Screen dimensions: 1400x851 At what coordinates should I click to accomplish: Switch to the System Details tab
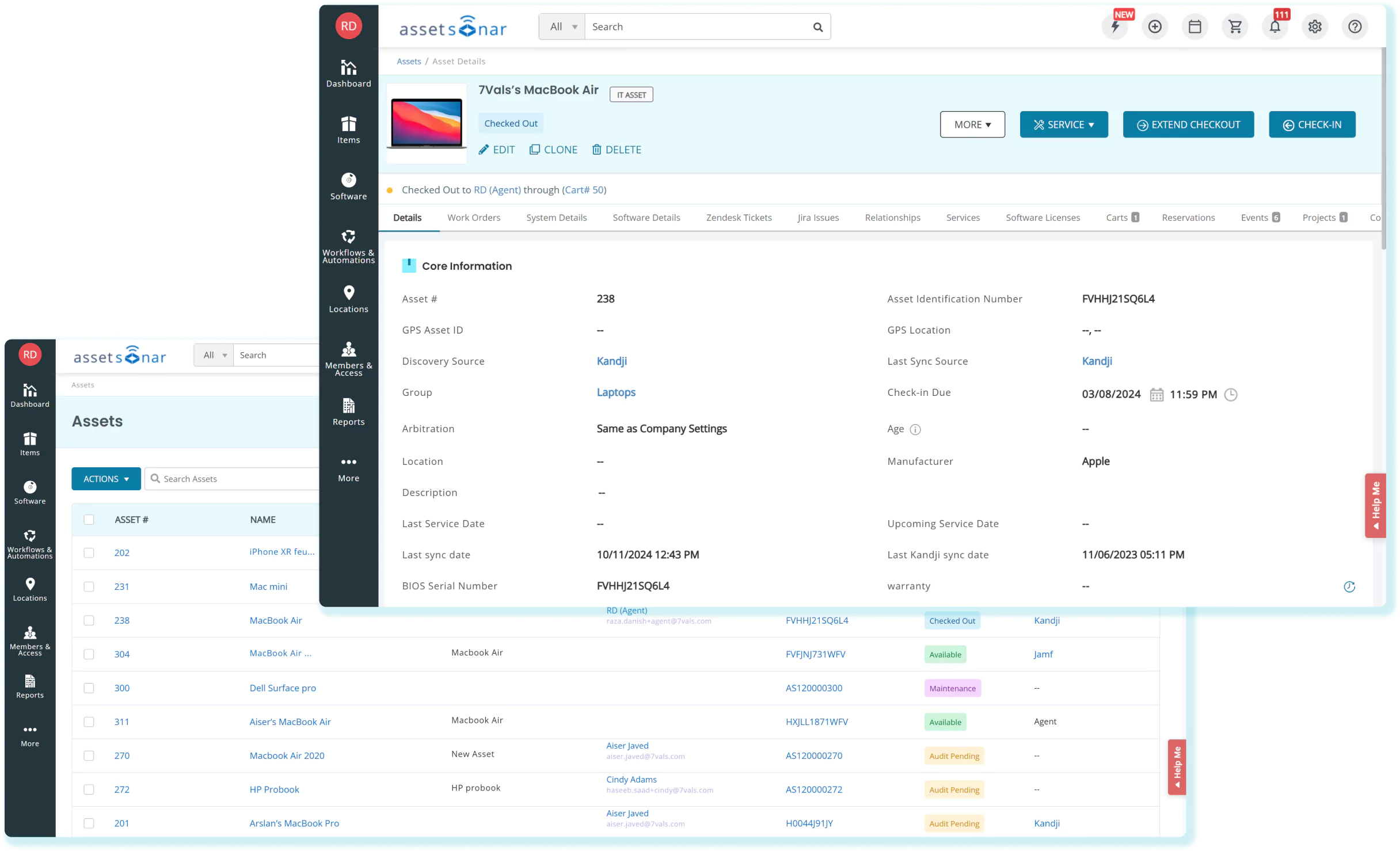(556, 217)
